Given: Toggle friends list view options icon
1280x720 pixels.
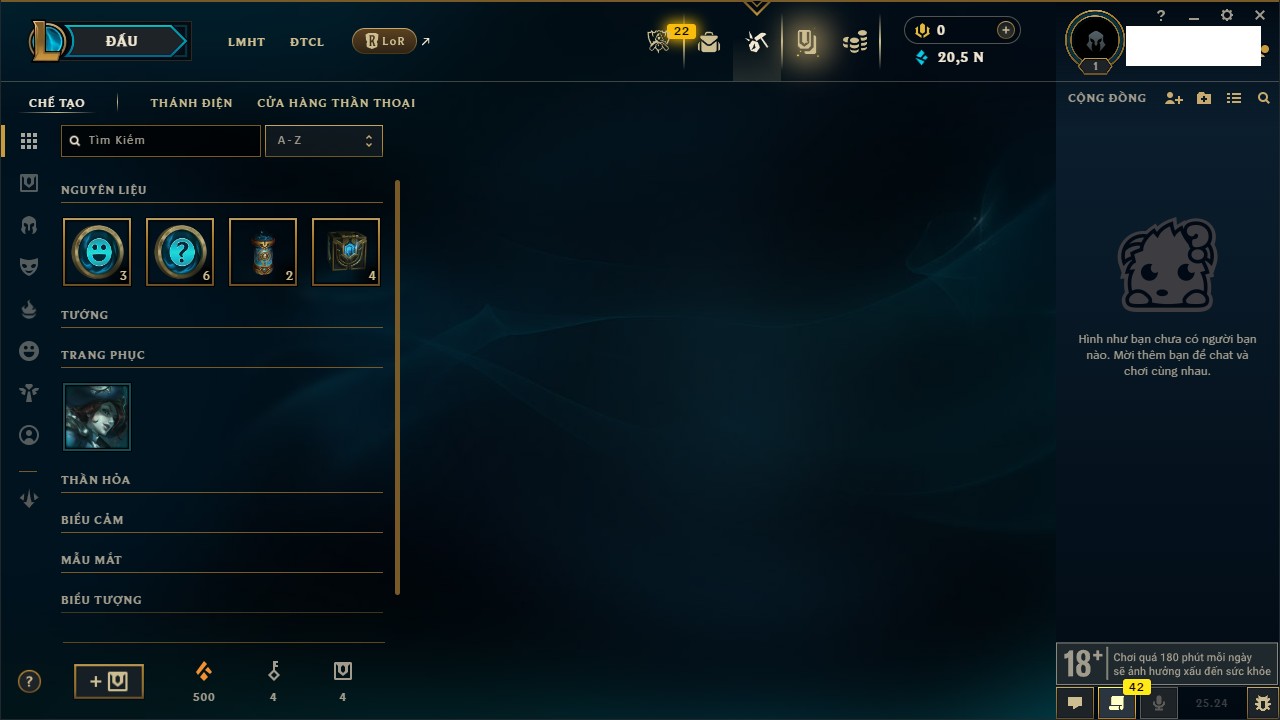Looking at the screenshot, I should point(1234,98).
